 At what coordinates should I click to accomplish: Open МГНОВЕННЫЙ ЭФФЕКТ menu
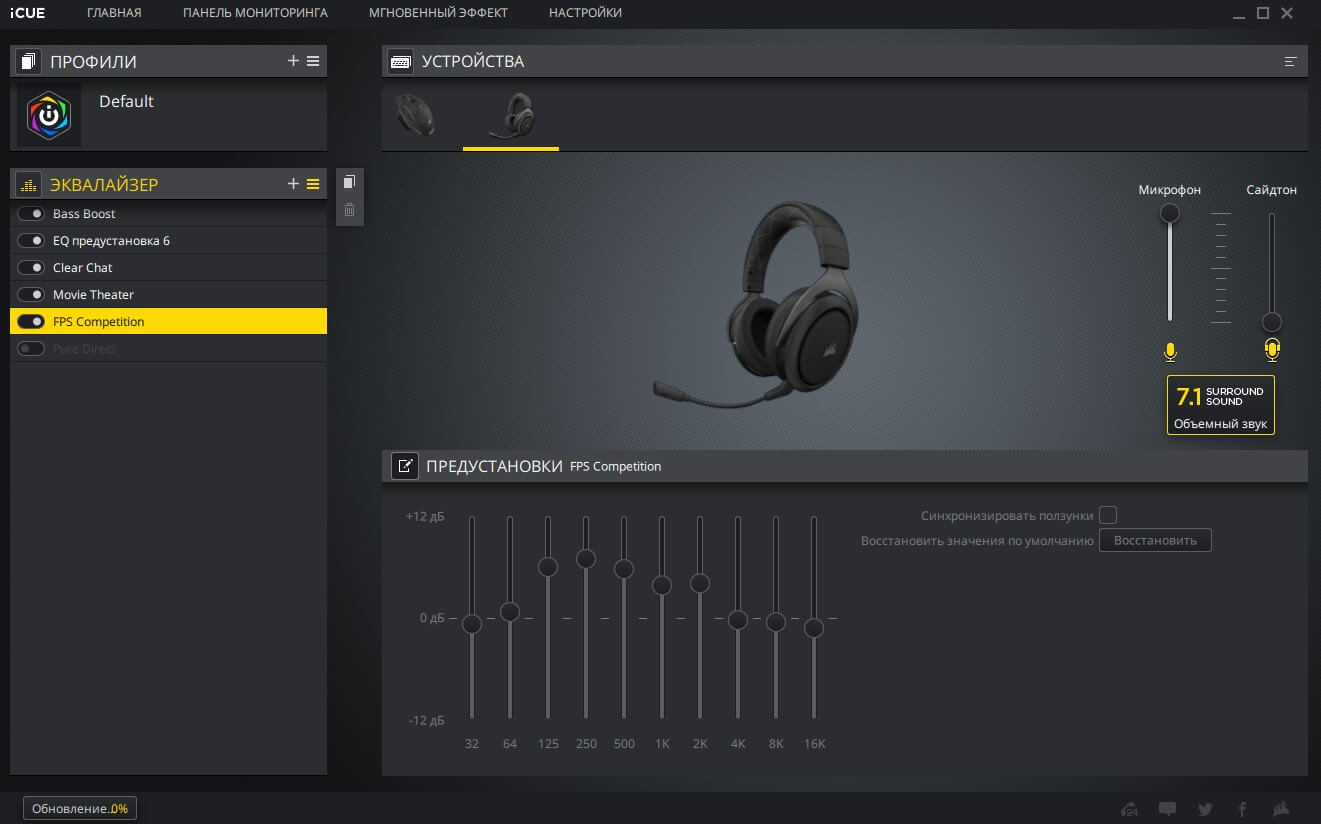(438, 13)
